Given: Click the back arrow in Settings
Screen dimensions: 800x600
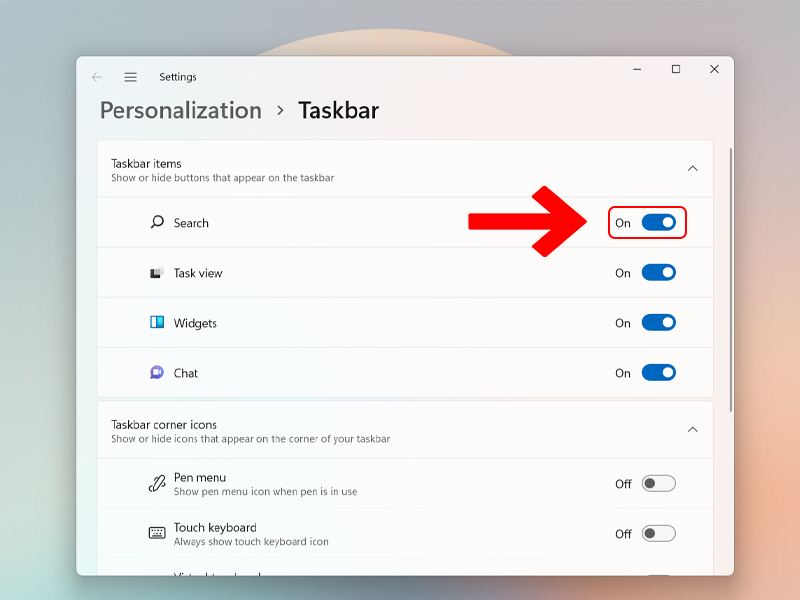Looking at the screenshot, I should [x=97, y=77].
